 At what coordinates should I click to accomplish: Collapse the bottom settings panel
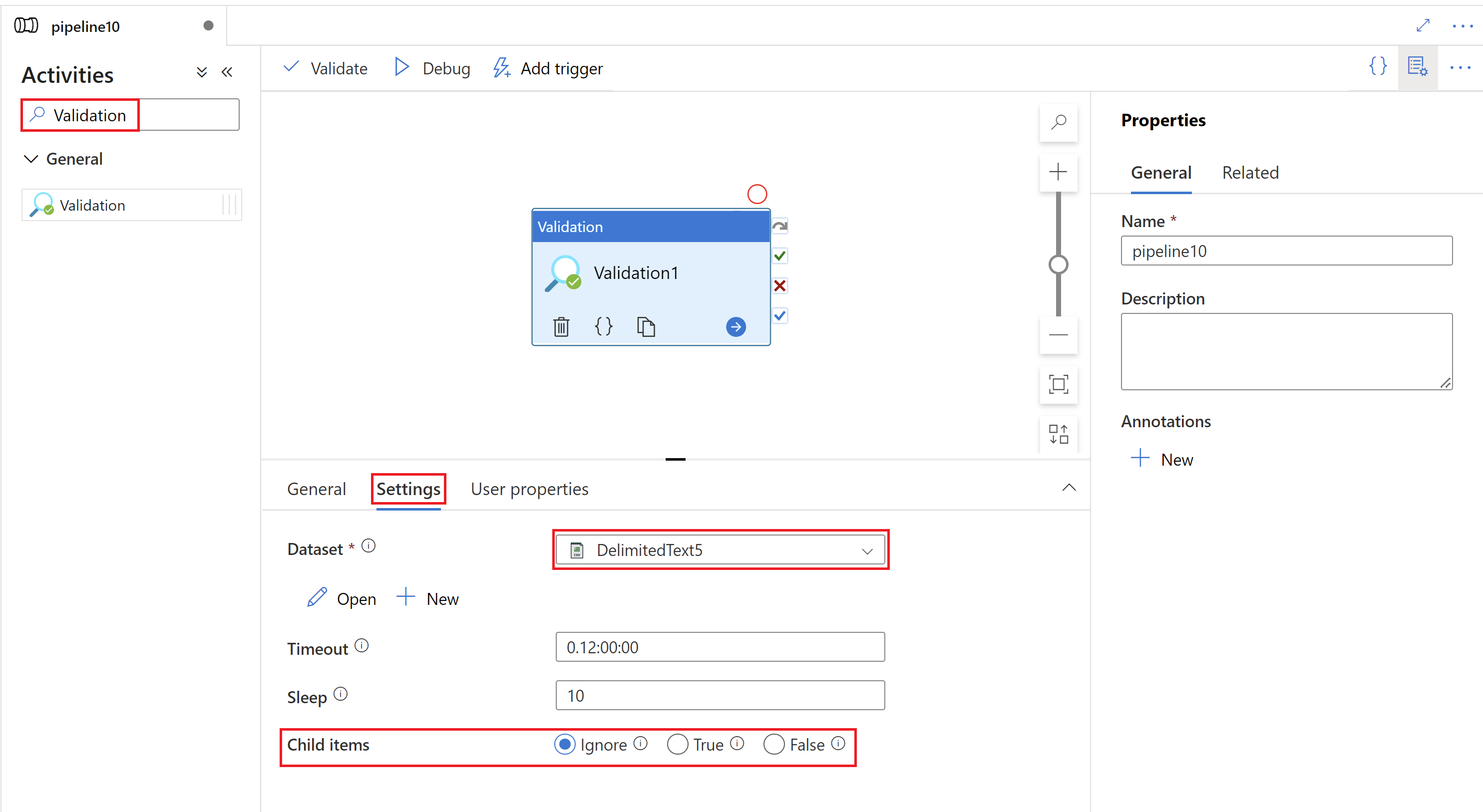1069,488
